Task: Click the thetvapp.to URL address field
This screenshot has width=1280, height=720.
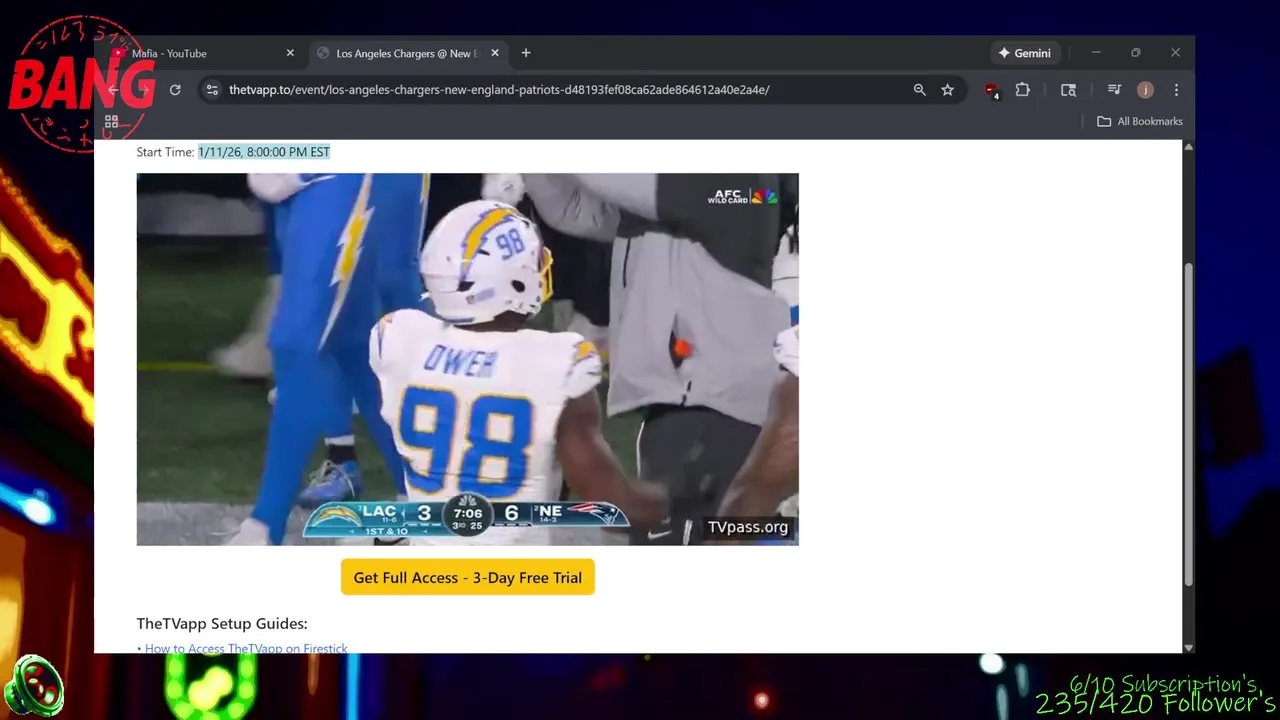Action: coord(499,90)
